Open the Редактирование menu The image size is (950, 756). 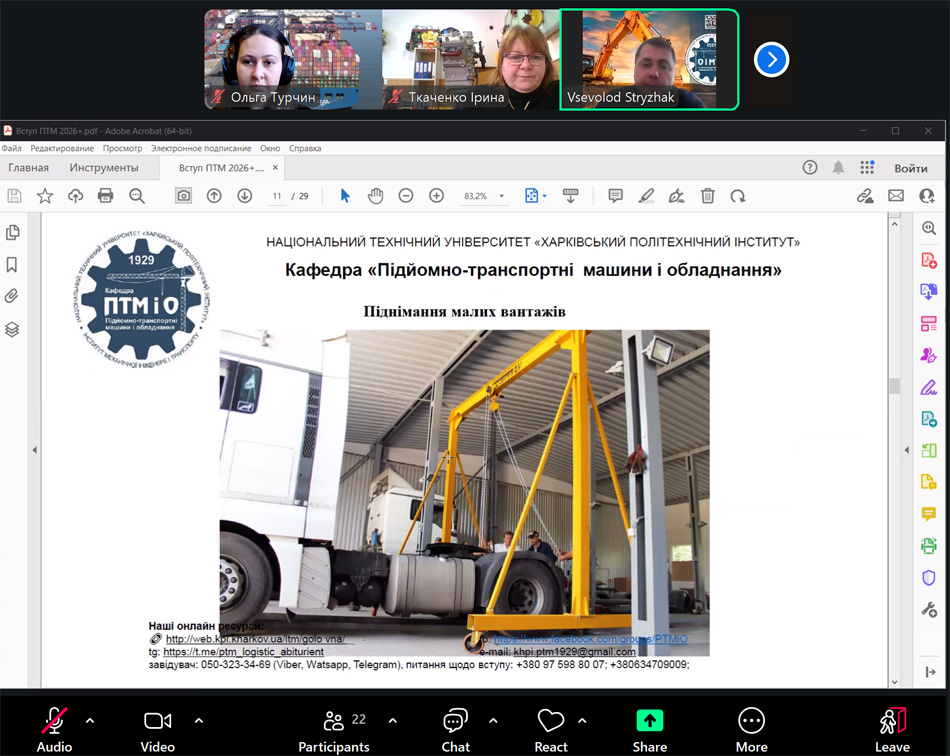62,148
